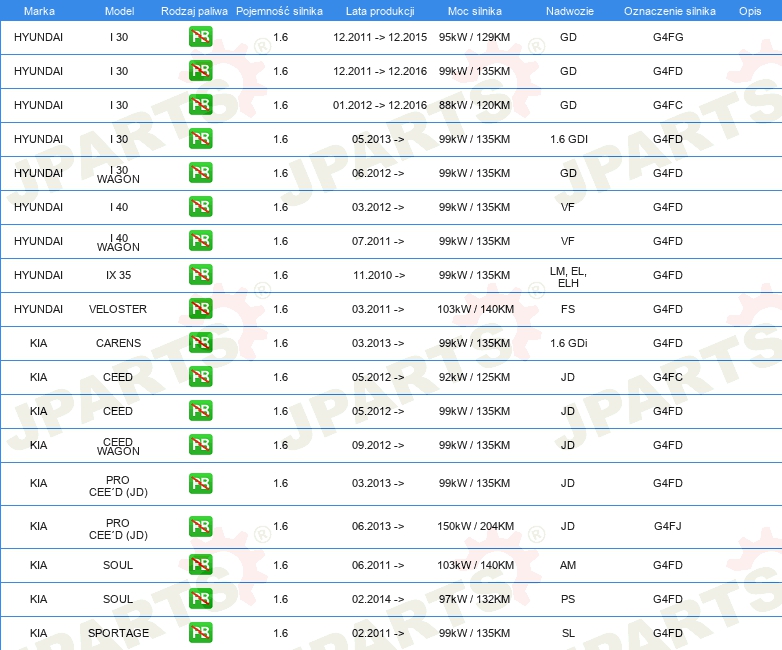Click the fuel type icon for Hyundai IX 35

click(x=200, y=275)
